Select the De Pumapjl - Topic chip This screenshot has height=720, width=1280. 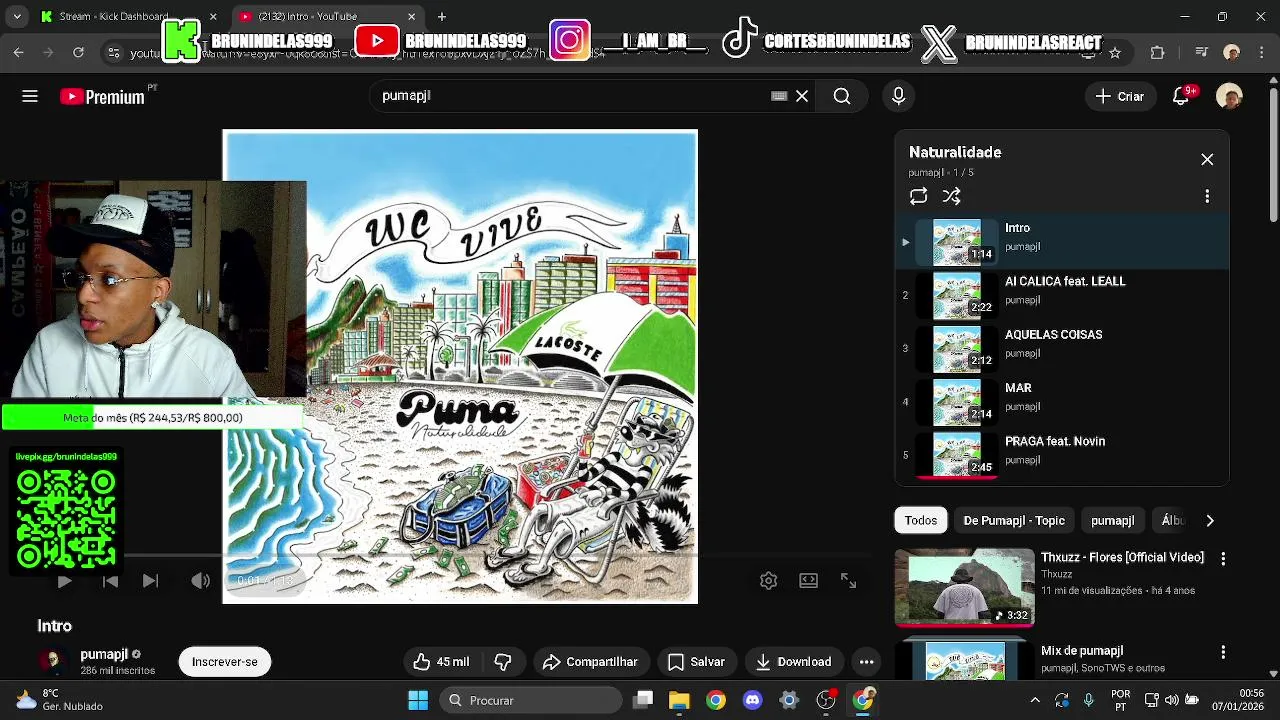[x=1014, y=521]
